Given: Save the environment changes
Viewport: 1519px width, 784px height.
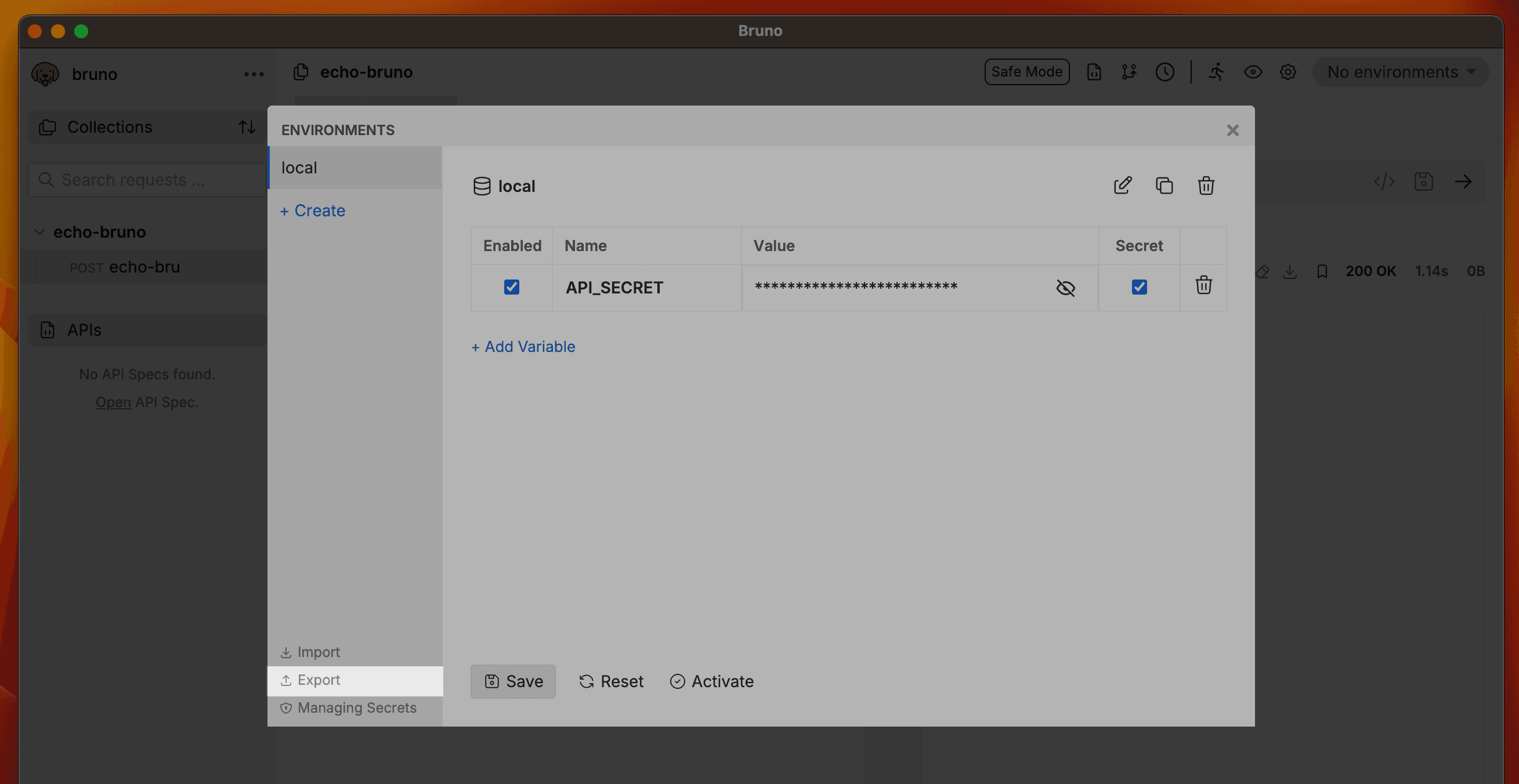Looking at the screenshot, I should [x=512, y=681].
